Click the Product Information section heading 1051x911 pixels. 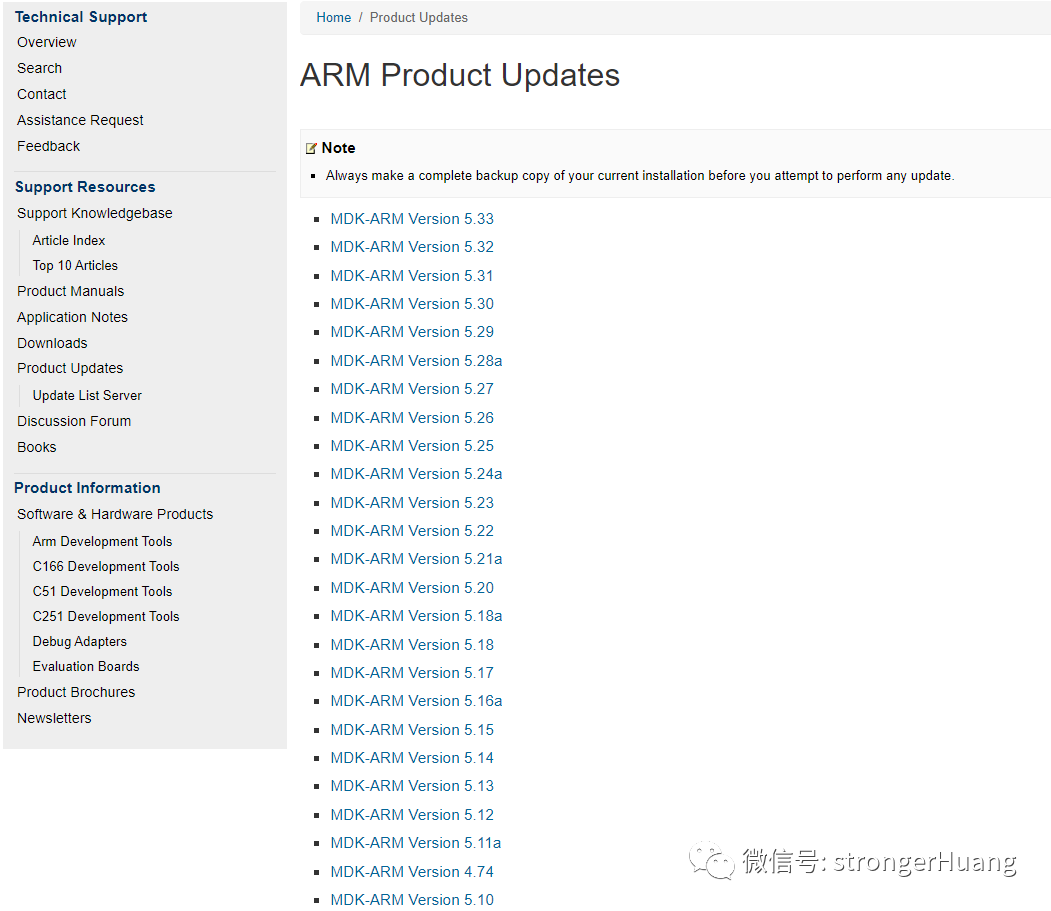pos(87,488)
